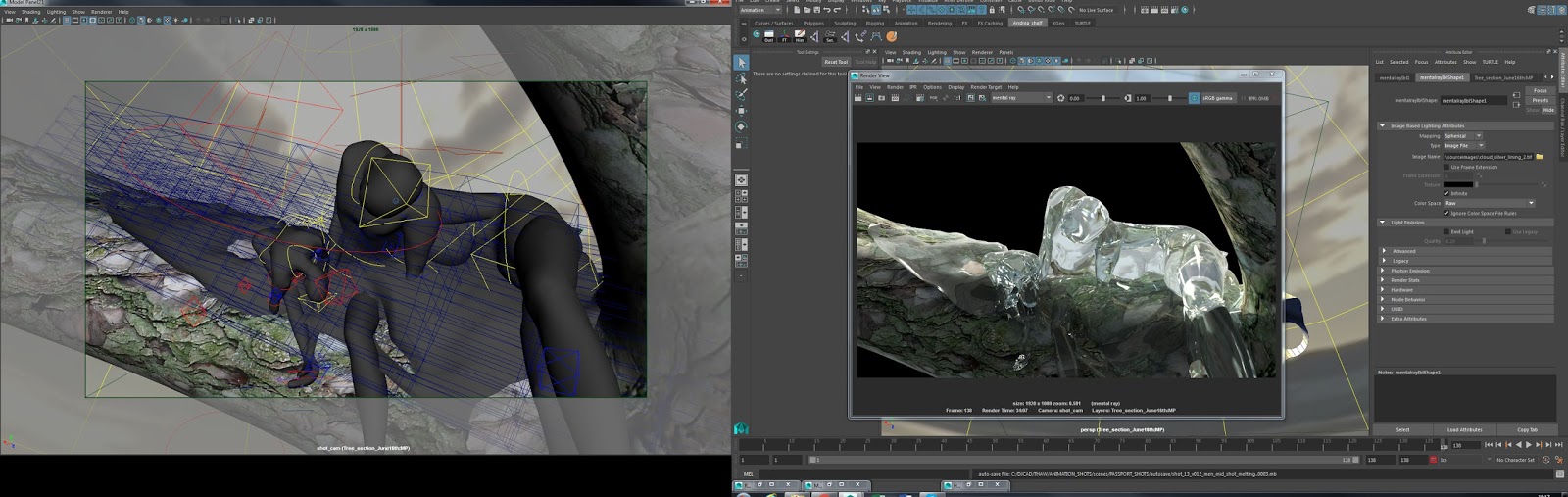Open the Andrea_shelf shelf tab
Screen dimensions: 1568x497
coord(1028,23)
